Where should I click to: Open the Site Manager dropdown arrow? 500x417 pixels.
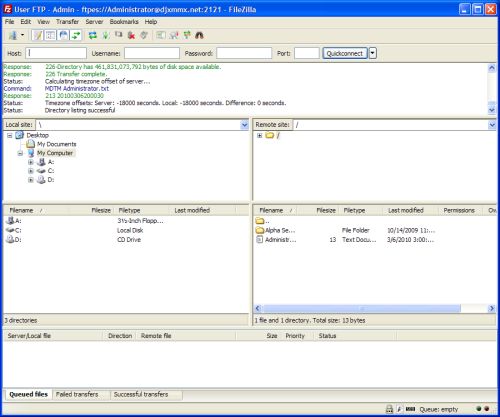coord(22,35)
